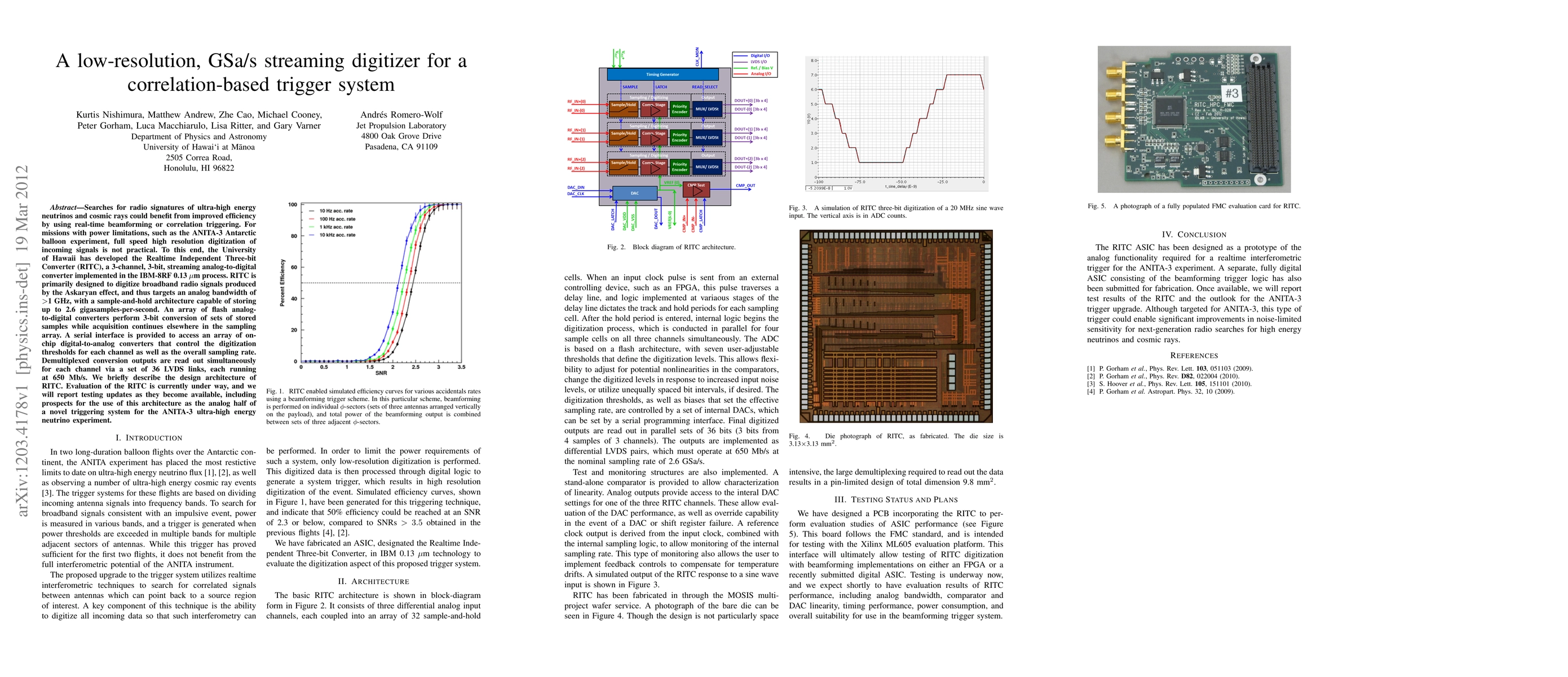The width and height of the screenshot is (1568, 677).
Task: Click the Introduction section heading
Action: [x=148, y=438]
